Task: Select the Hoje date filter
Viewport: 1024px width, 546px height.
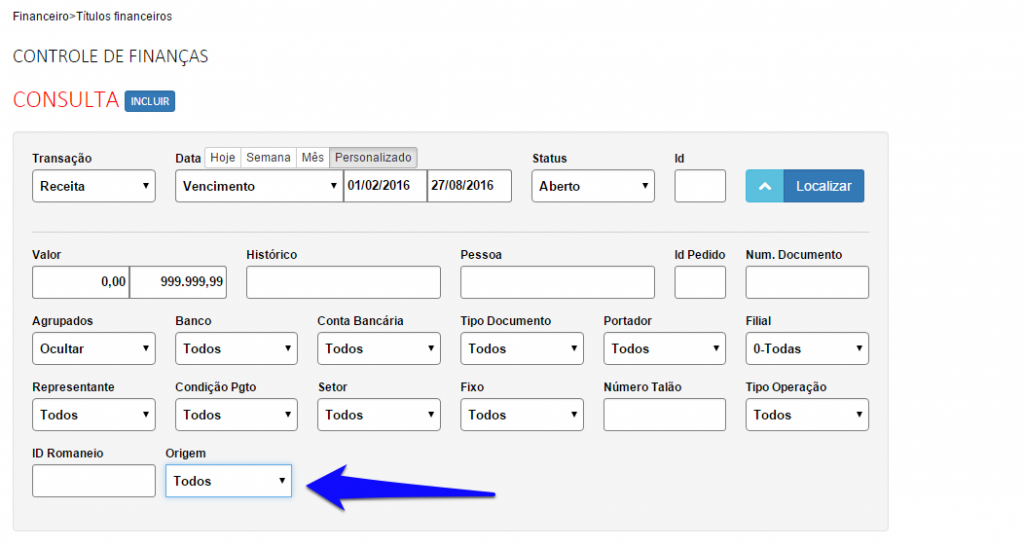Action: [x=223, y=158]
